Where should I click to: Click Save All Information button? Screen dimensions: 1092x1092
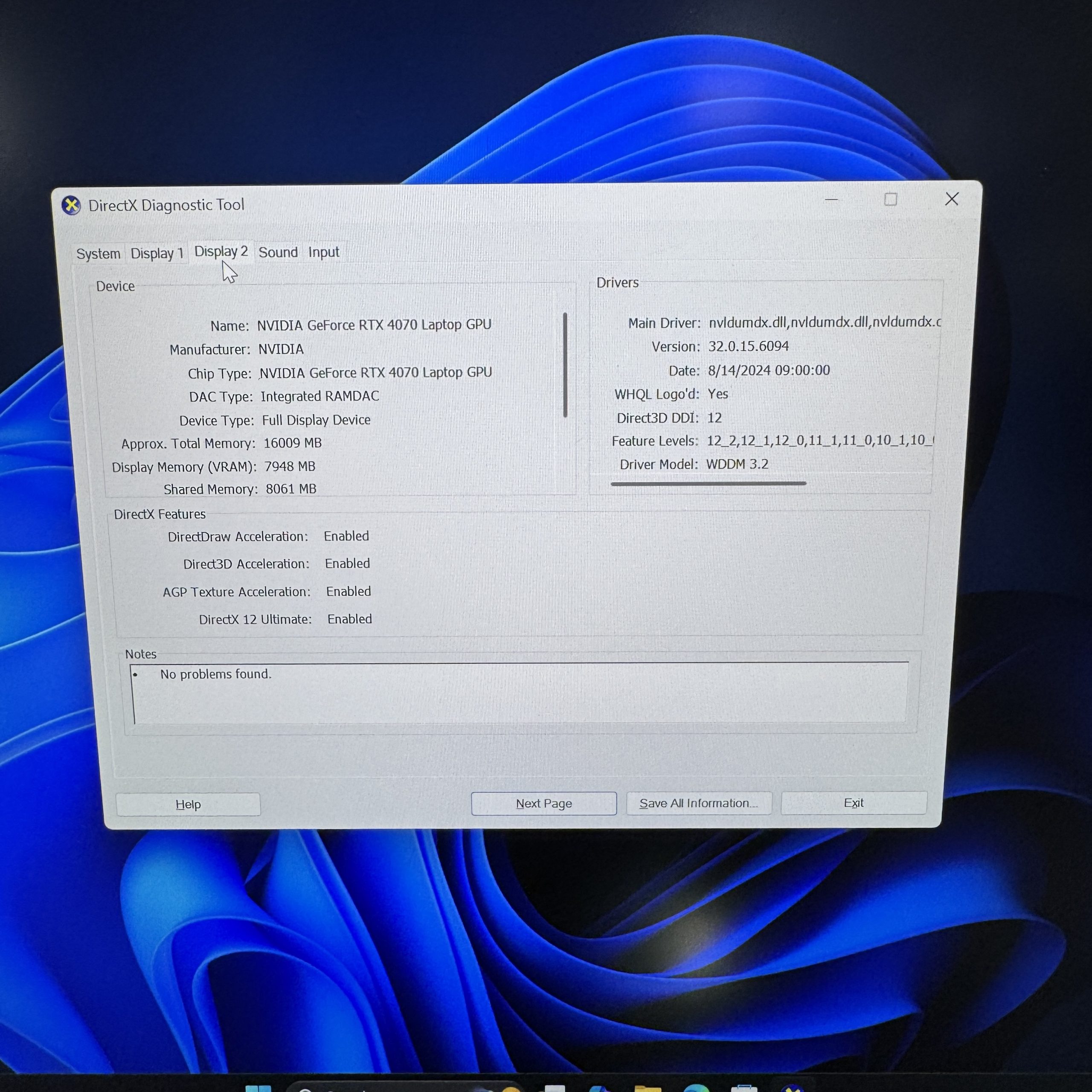(699, 803)
